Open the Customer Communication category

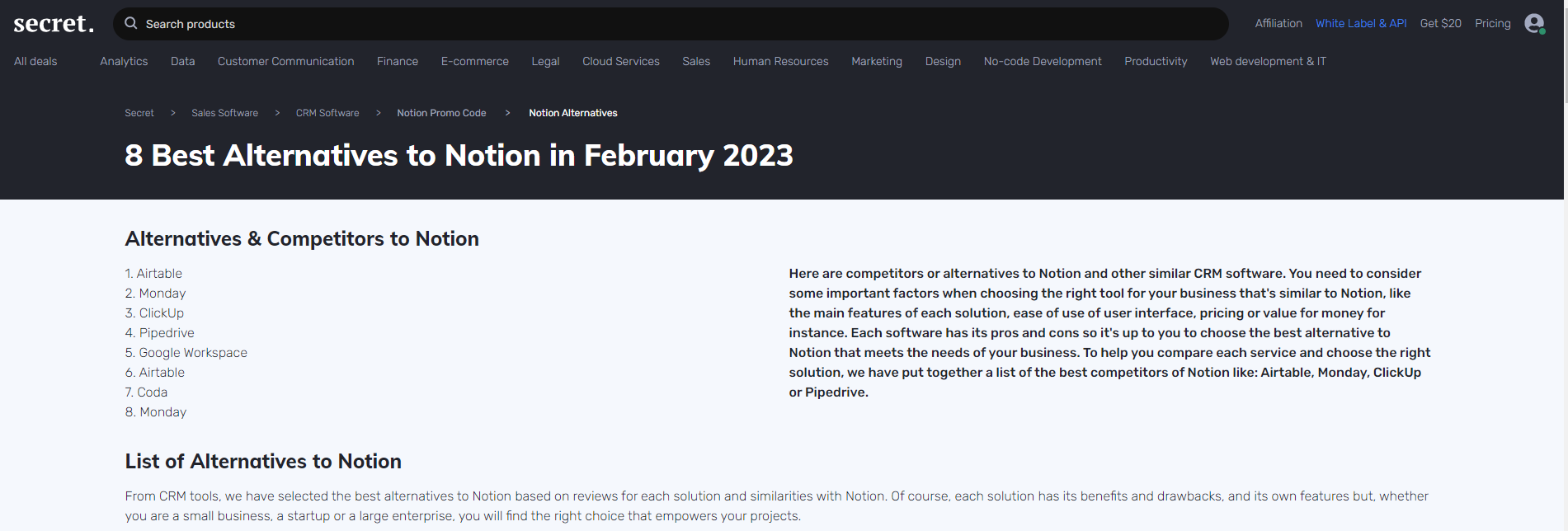[285, 61]
